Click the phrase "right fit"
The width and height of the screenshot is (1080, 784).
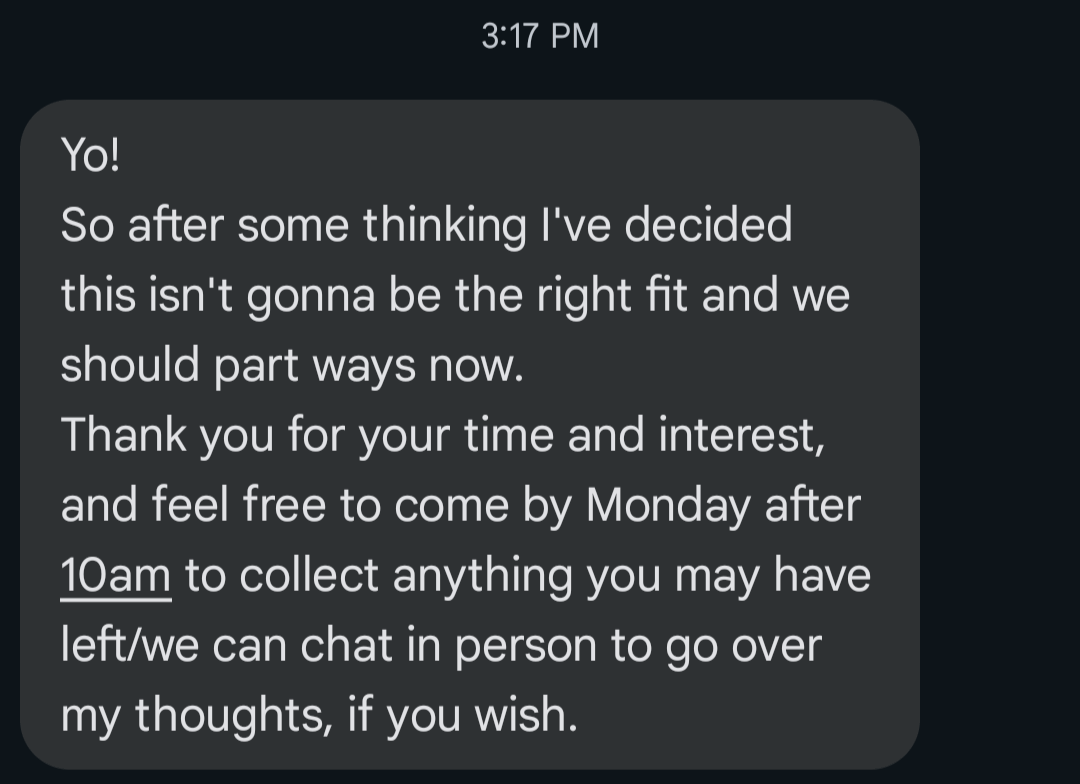coord(612,297)
